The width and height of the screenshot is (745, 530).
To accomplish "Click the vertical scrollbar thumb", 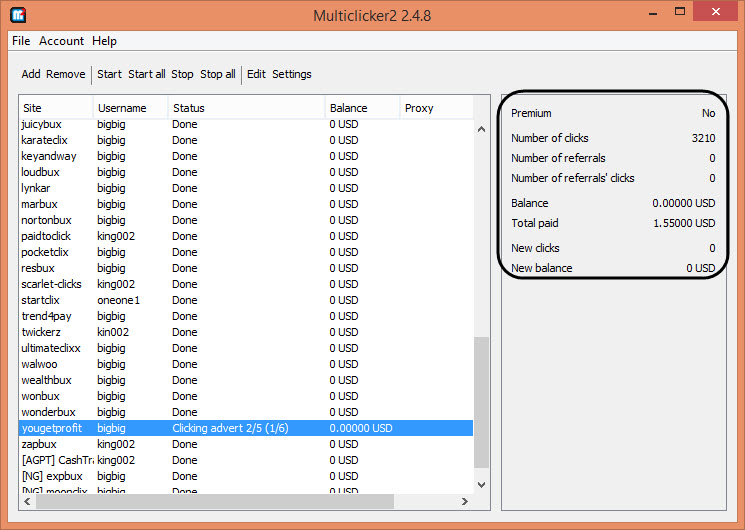I will click(x=481, y=402).
